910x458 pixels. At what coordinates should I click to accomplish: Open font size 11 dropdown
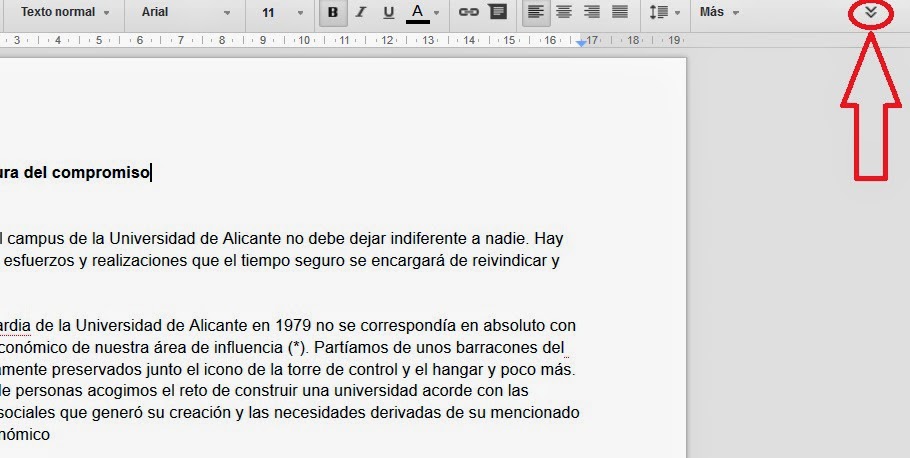283,12
